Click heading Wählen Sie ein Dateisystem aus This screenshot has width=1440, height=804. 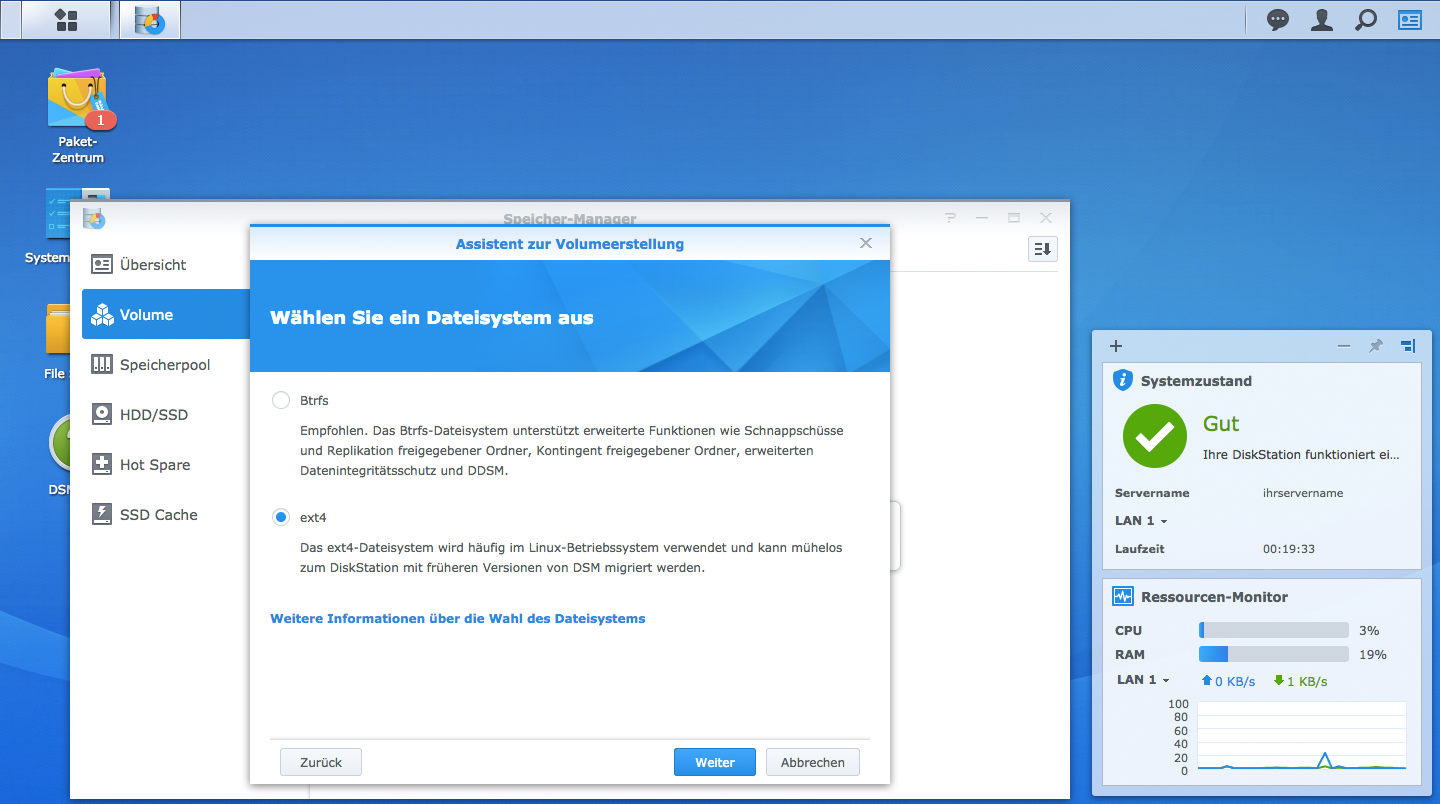click(x=432, y=318)
